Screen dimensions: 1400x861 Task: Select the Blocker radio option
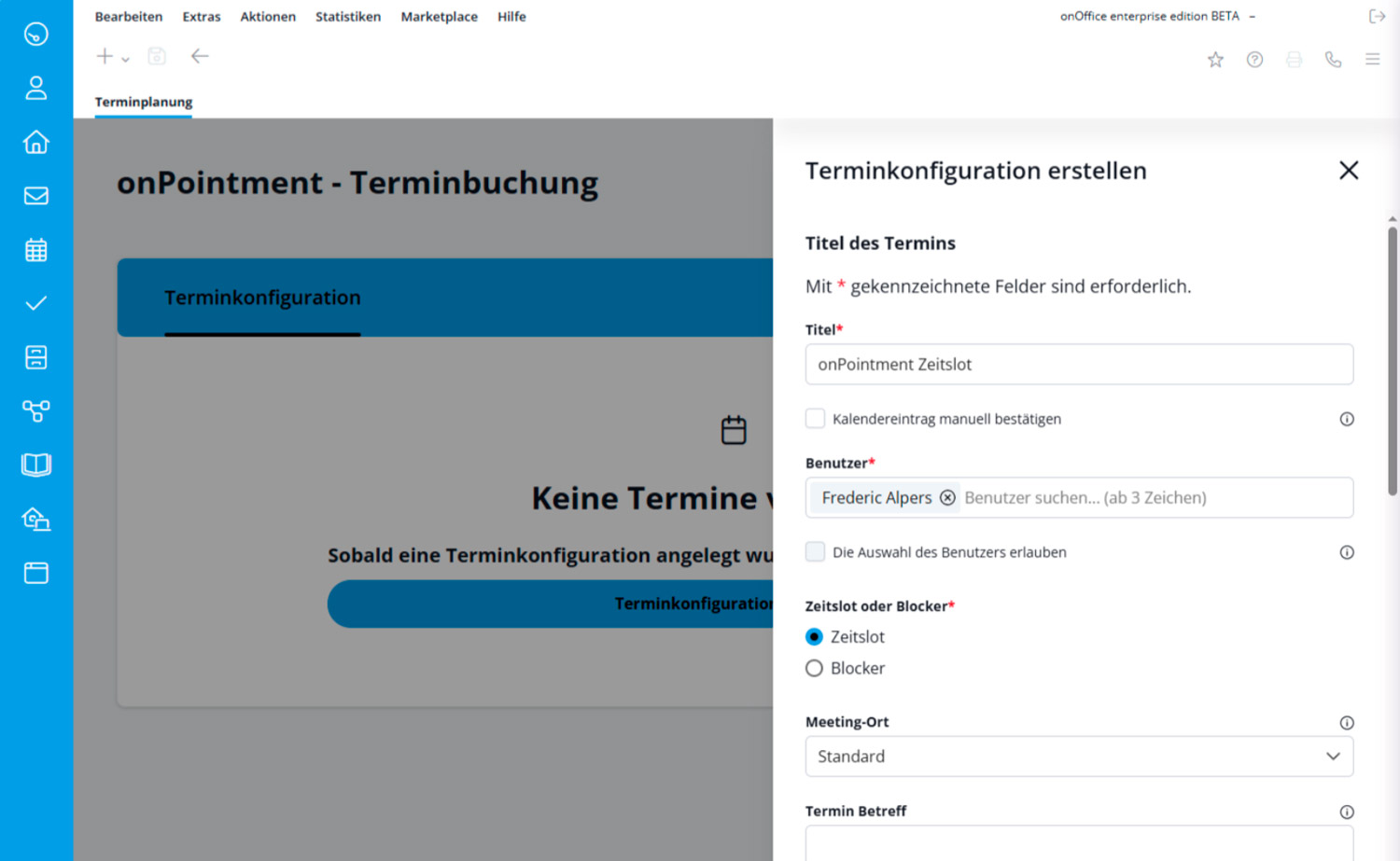[x=814, y=669]
